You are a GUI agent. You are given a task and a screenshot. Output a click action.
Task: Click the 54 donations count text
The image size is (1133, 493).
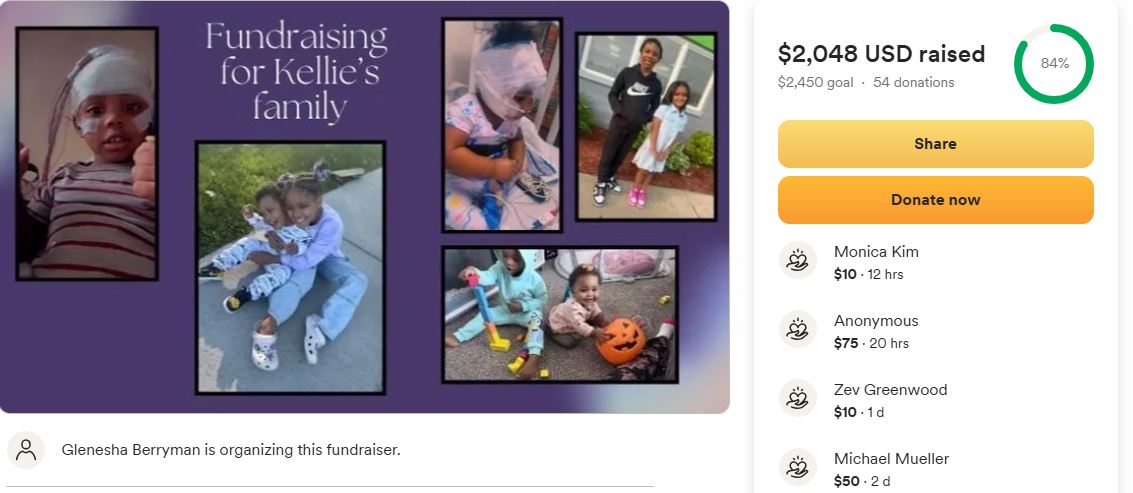pyautogui.click(x=913, y=82)
